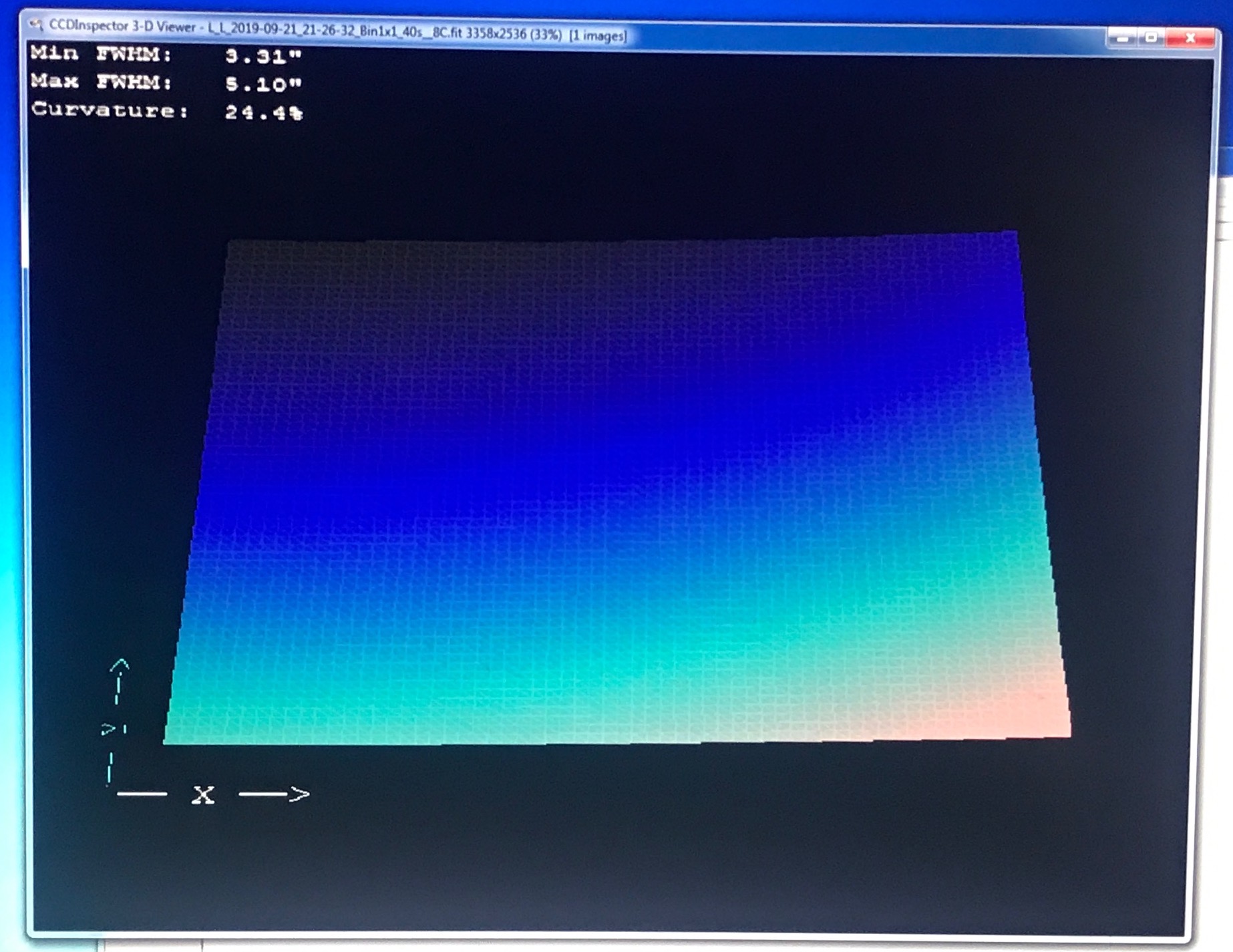Click the Curvature value 24.4%
This screenshot has width=1233, height=952.
click(x=263, y=112)
